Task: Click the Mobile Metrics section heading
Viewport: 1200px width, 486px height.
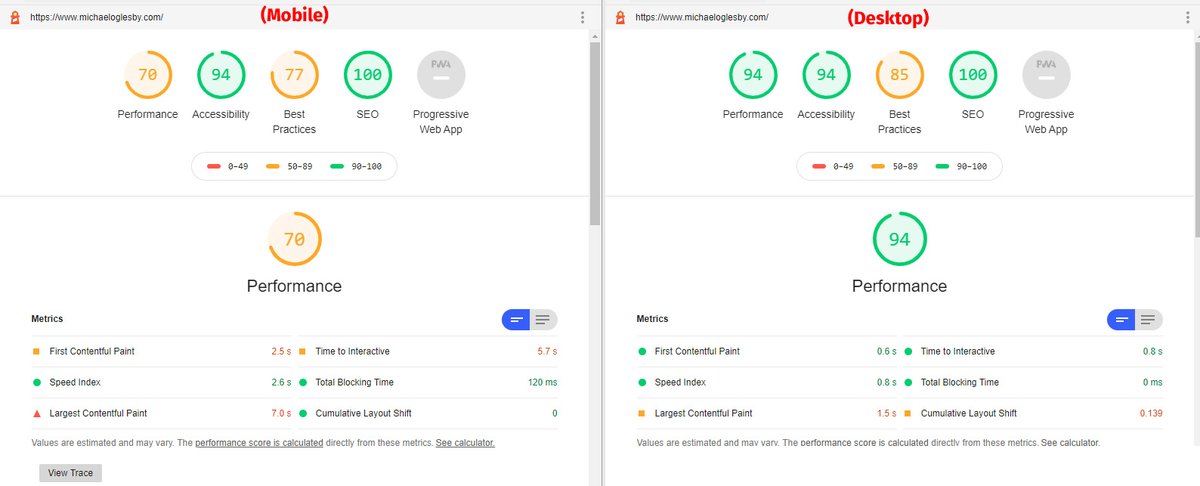Action: [47, 319]
